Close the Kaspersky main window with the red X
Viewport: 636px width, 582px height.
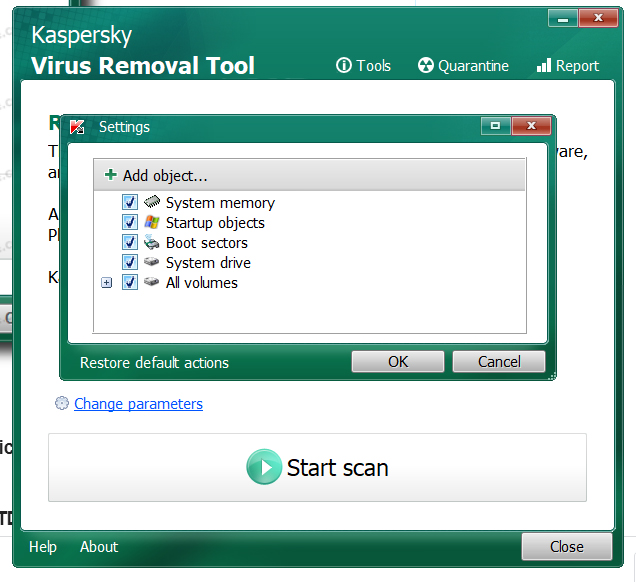[598, 18]
